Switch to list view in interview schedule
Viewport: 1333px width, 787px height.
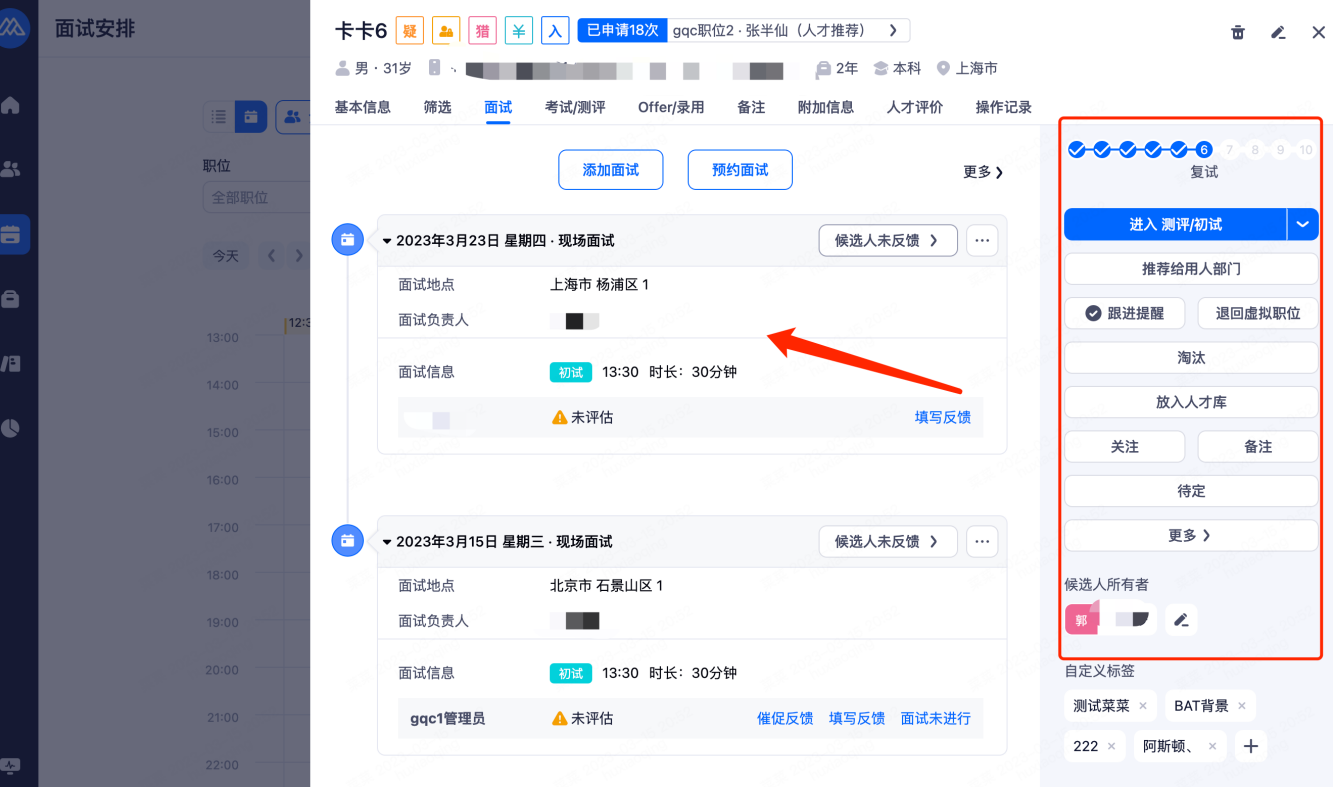219,117
